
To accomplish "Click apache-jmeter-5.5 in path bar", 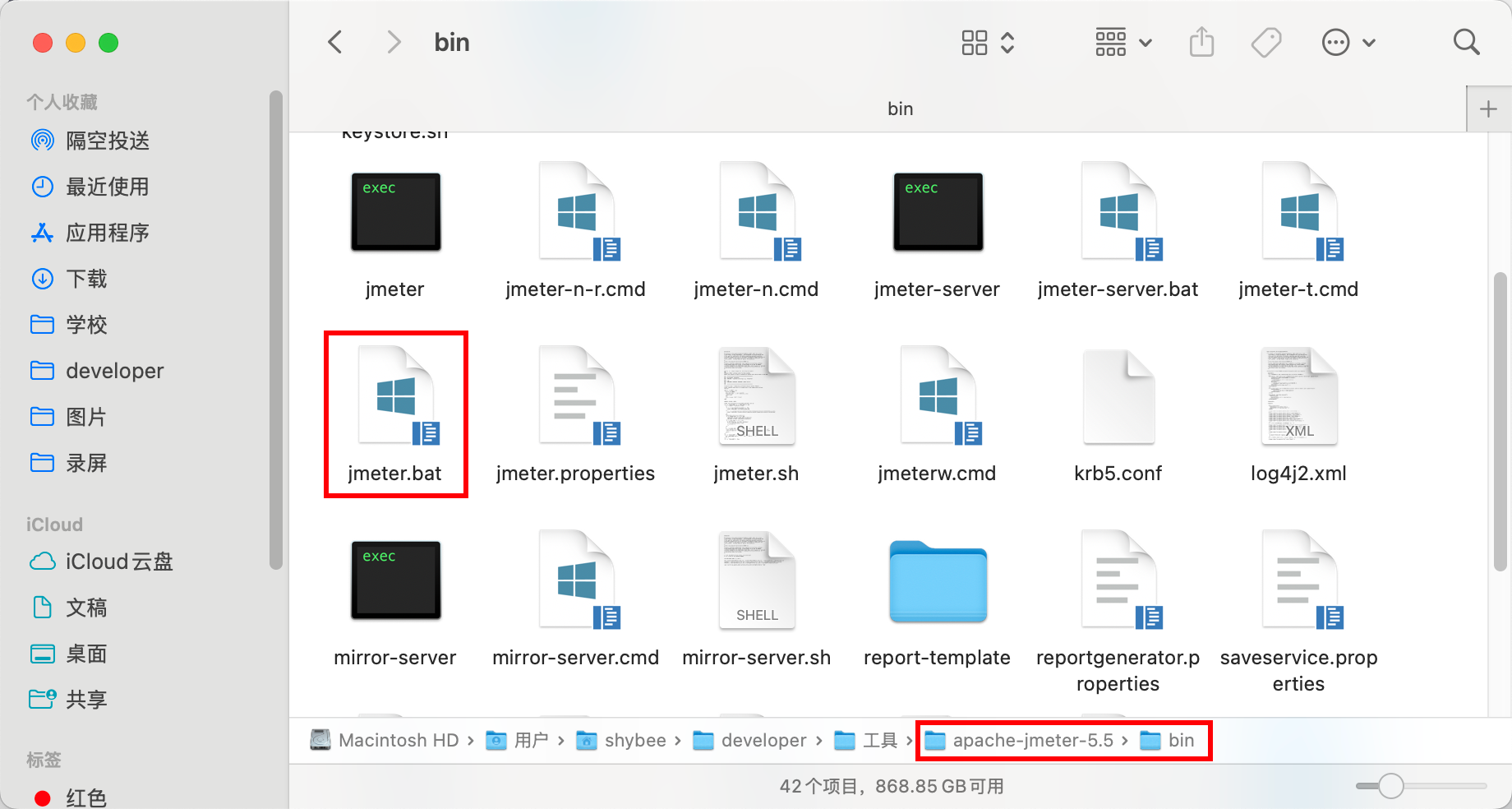I will [x=1019, y=740].
